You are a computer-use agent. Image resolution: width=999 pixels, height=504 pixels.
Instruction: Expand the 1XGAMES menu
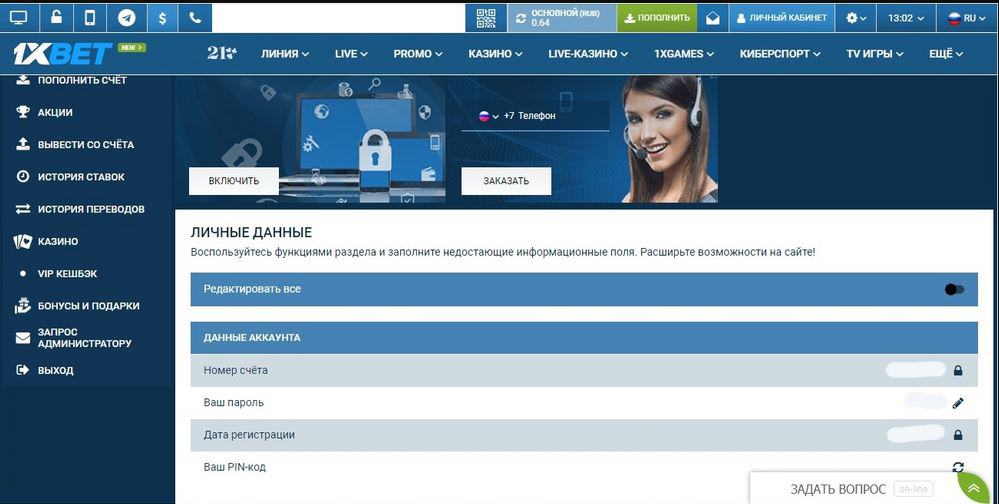[x=684, y=54]
